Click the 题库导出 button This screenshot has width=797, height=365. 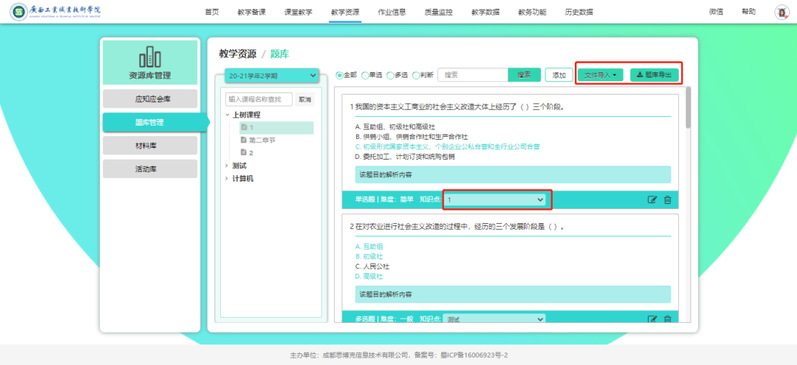pyautogui.click(x=654, y=75)
